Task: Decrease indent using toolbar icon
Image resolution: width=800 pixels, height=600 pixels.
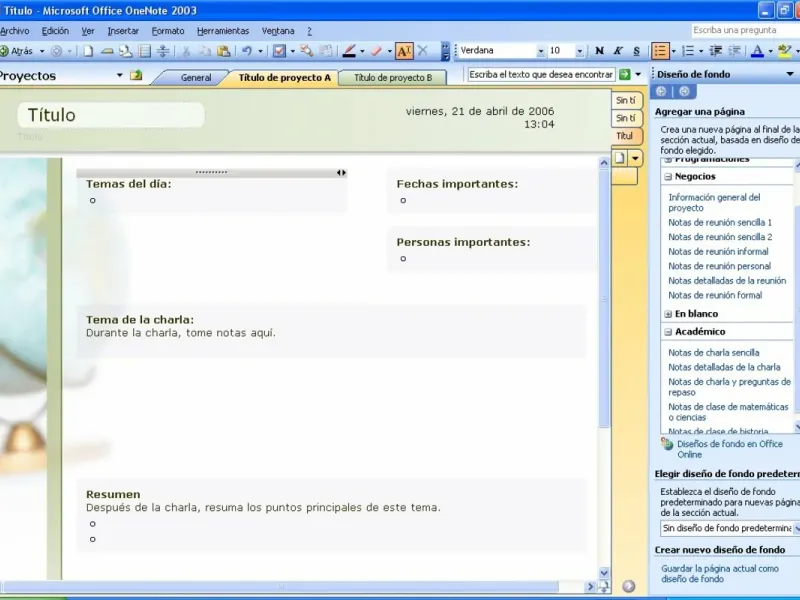Action: 716,51
